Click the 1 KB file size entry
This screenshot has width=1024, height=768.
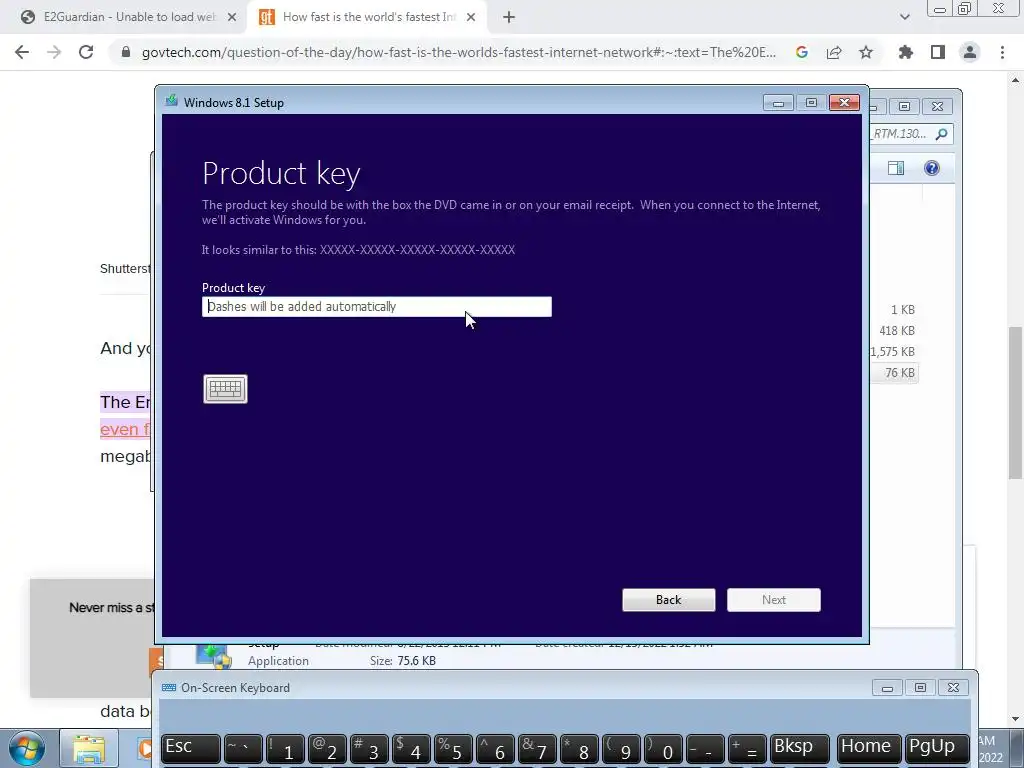903,310
